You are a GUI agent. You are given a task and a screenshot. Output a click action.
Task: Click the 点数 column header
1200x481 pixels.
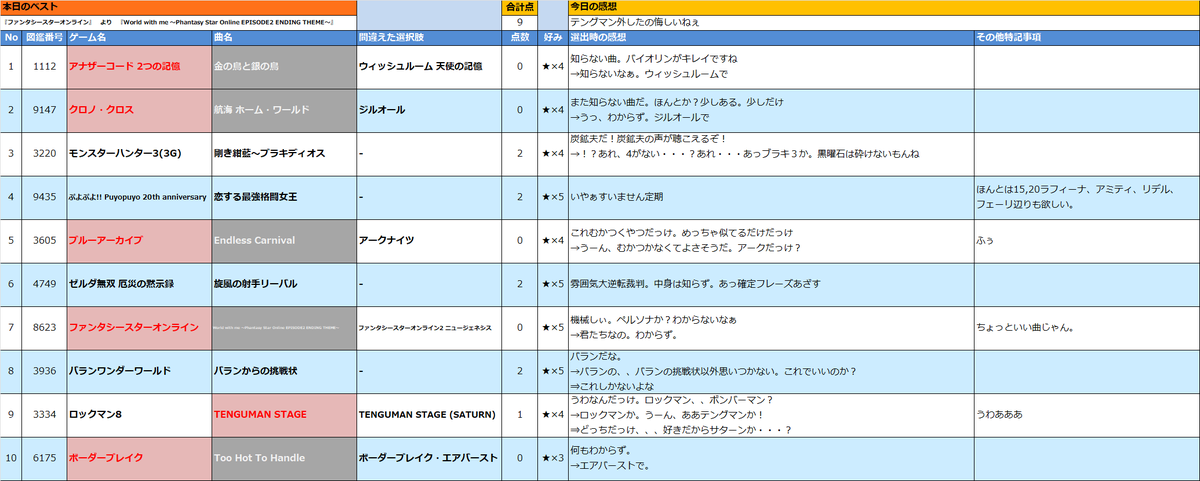[520, 37]
